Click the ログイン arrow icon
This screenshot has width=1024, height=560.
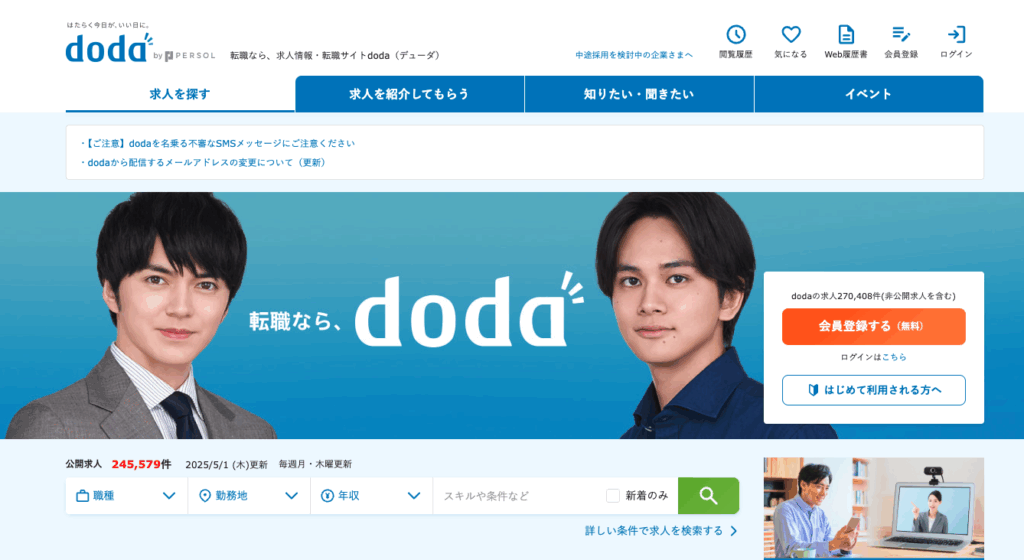click(x=956, y=35)
